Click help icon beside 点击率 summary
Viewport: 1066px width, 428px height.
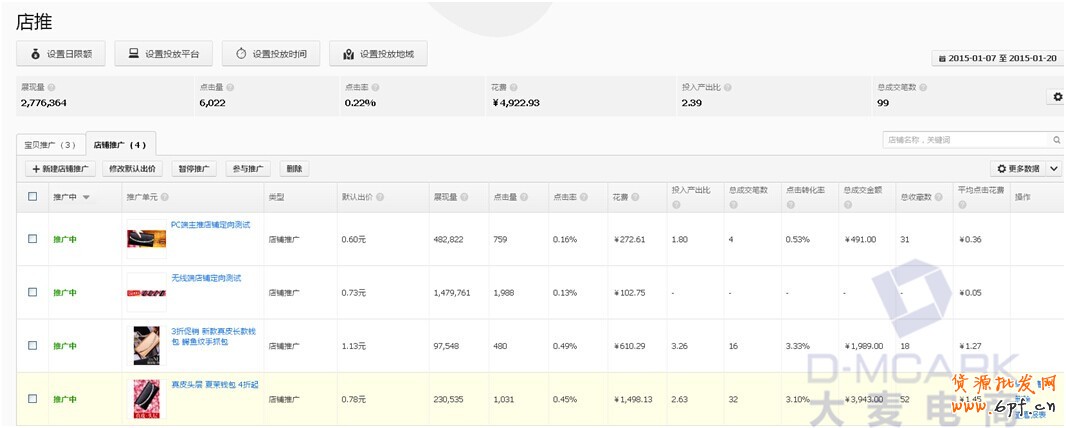[374, 88]
